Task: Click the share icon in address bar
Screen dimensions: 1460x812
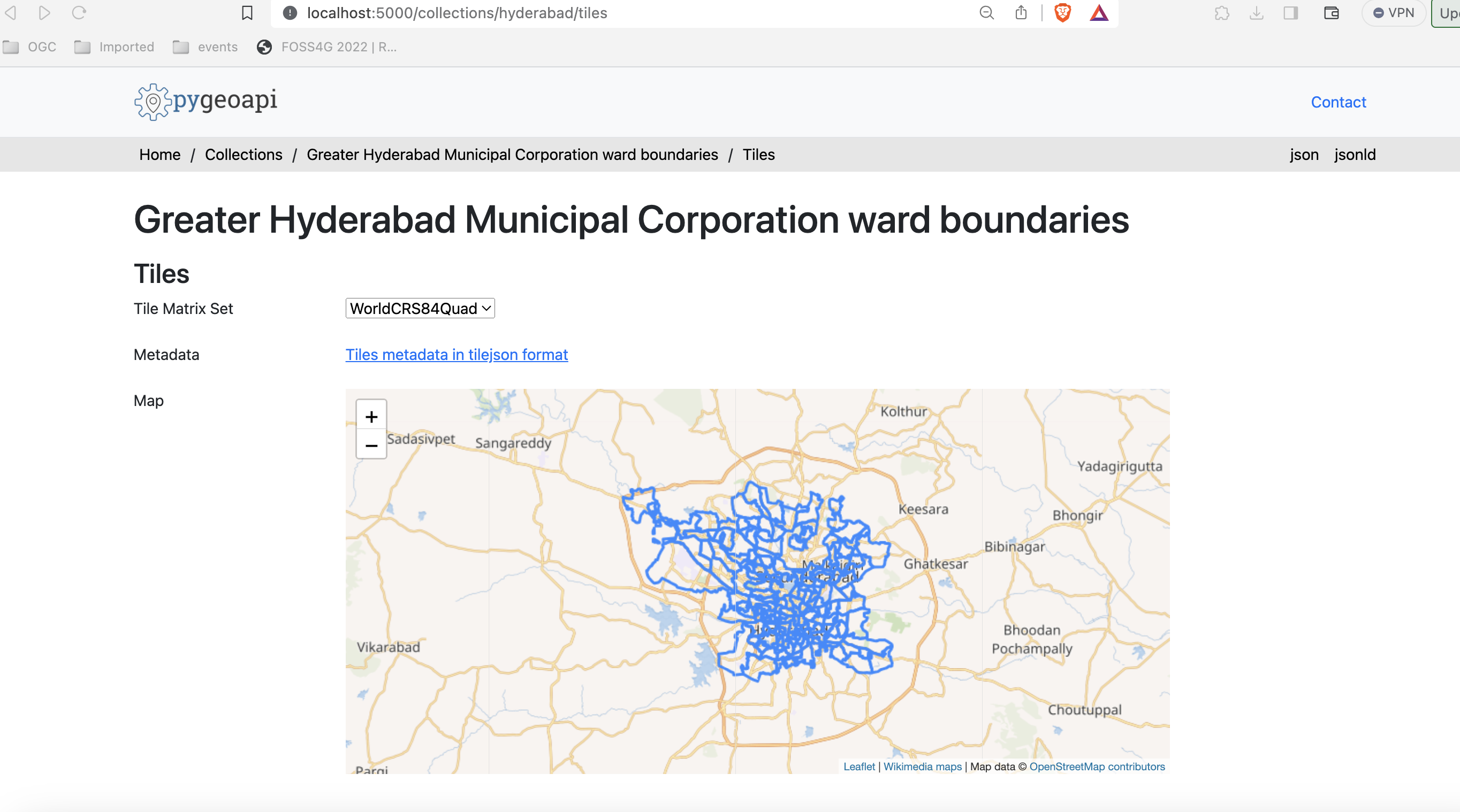Action: [x=1021, y=12]
